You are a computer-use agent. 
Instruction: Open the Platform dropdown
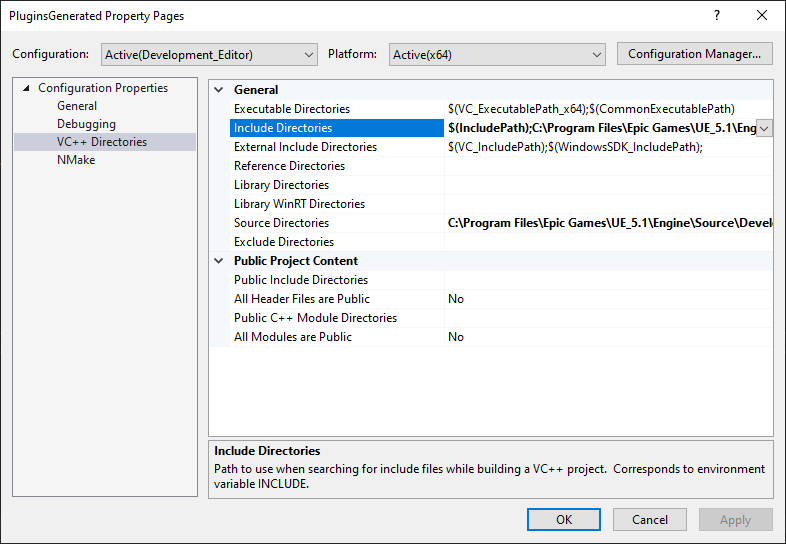497,55
